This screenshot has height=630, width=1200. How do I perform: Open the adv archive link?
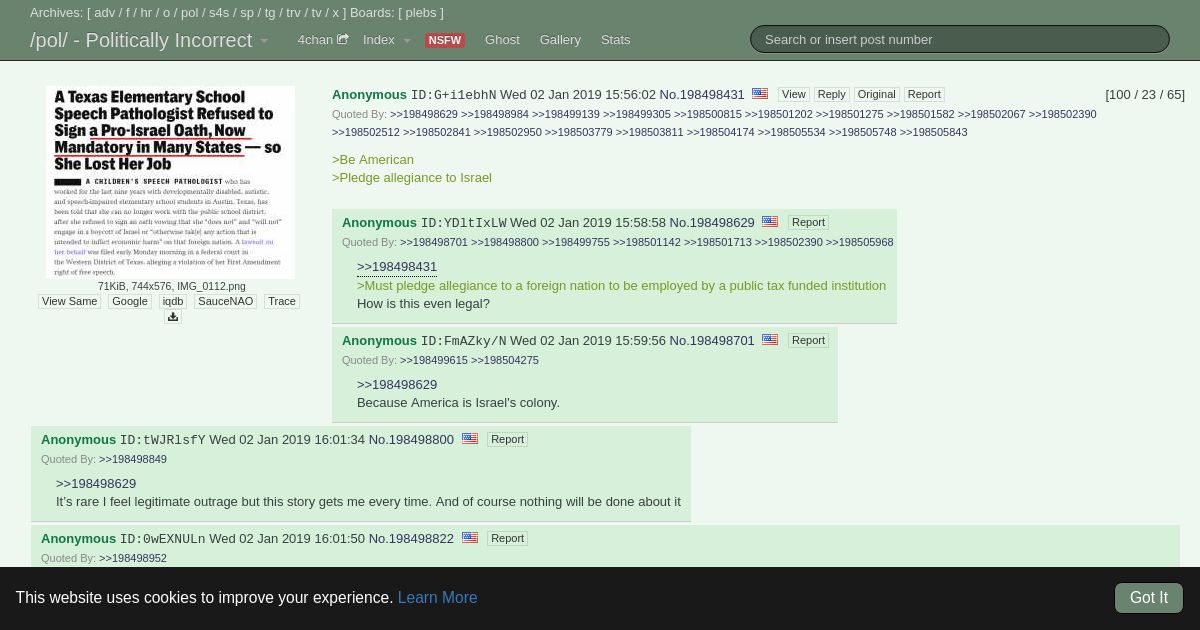105,13
